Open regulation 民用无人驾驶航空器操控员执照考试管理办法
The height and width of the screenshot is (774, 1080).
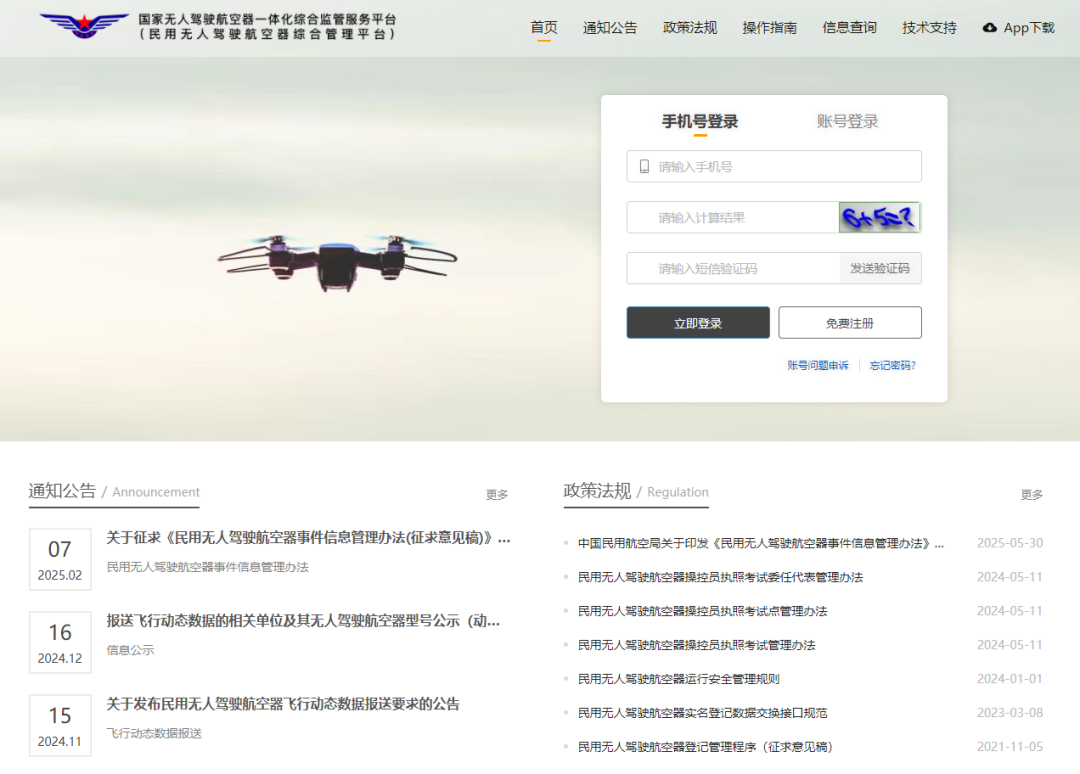click(696, 645)
